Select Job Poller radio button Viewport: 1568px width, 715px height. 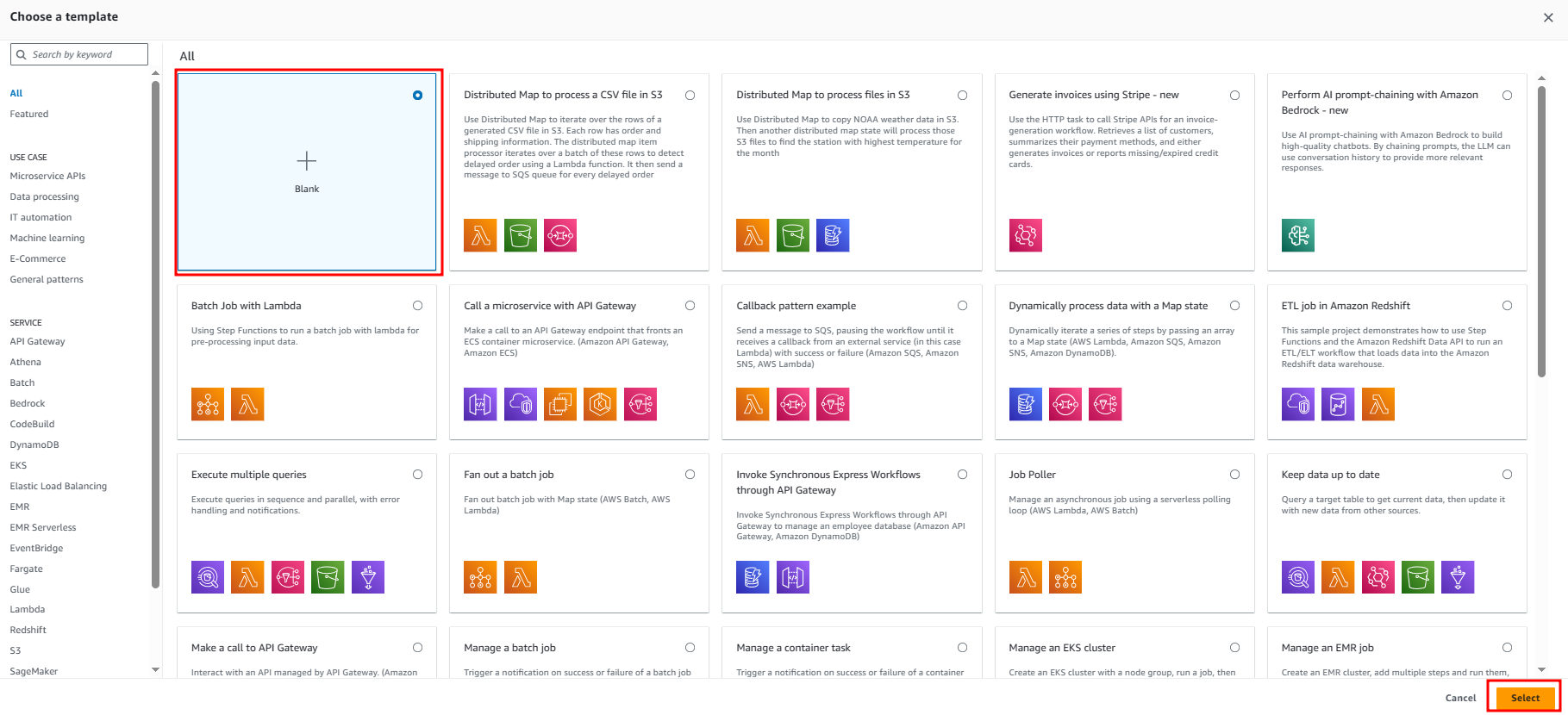pyautogui.click(x=1234, y=475)
